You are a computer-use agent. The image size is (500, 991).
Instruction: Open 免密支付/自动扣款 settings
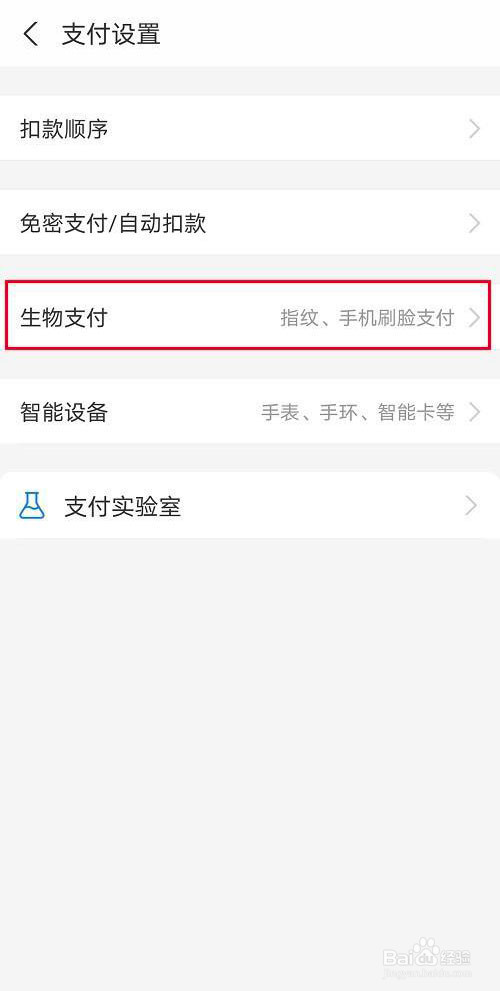tap(250, 223)
